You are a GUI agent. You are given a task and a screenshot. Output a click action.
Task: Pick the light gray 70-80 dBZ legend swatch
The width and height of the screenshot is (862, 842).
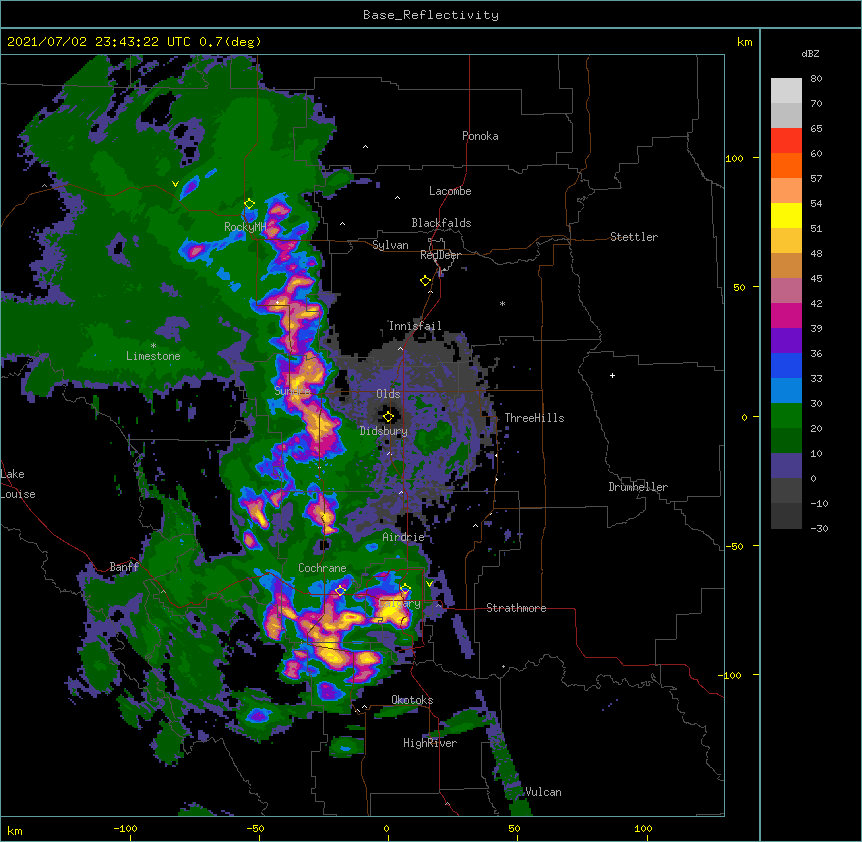coord(786,91)
